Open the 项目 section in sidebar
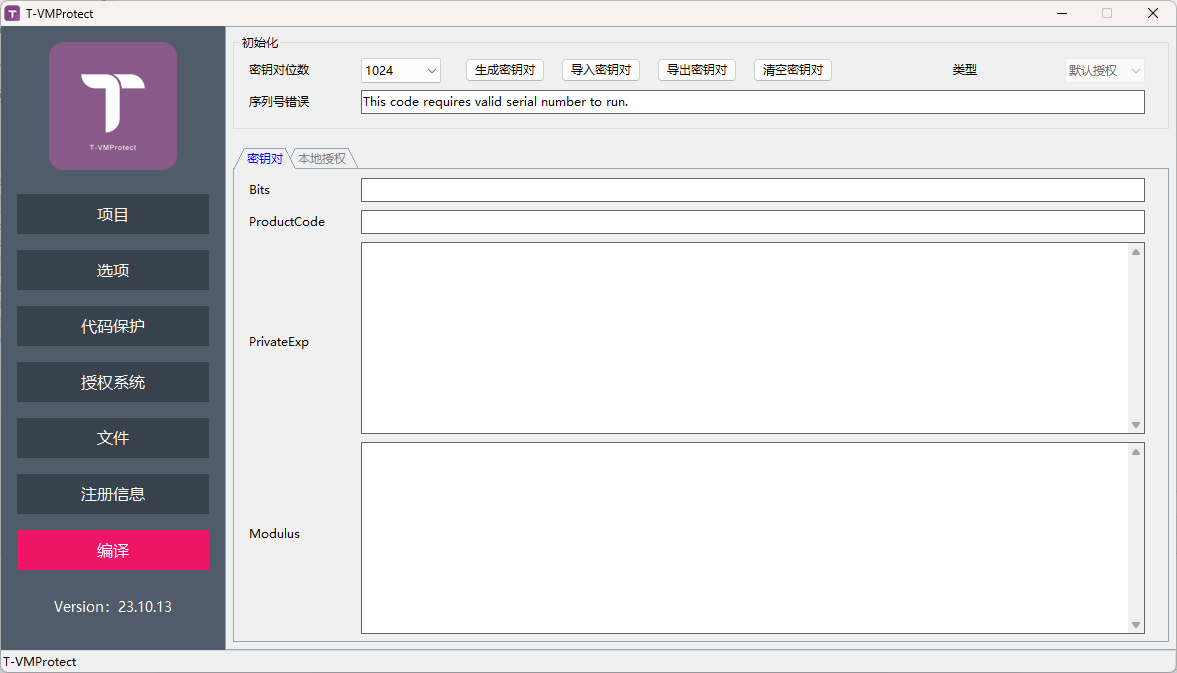The image size is (1177, 673). pyautogui.click(x=113, y=214)
